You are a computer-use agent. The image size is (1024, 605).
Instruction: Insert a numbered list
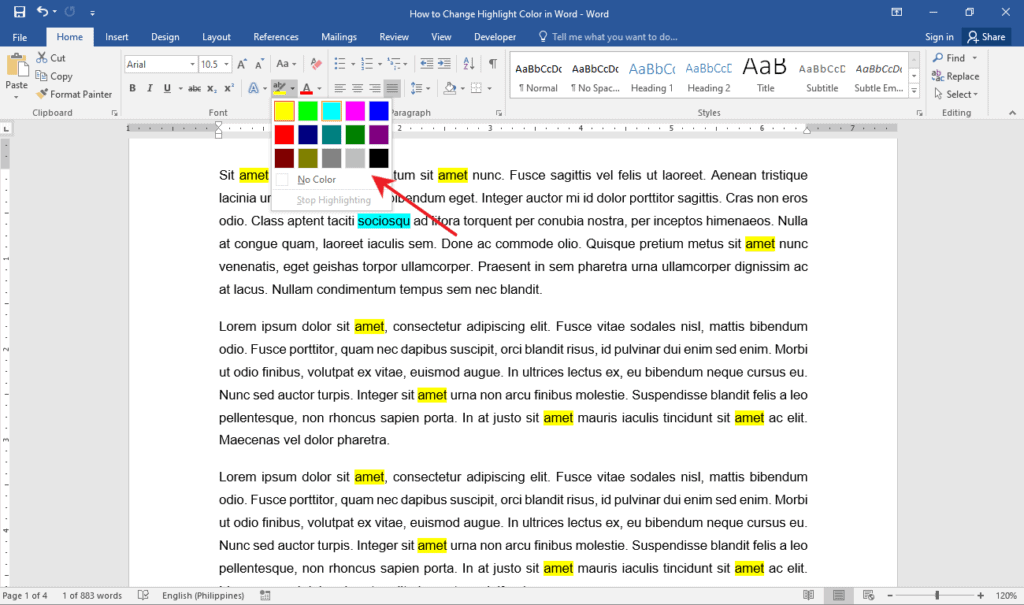pyautogui.click(x=367, y=64)
